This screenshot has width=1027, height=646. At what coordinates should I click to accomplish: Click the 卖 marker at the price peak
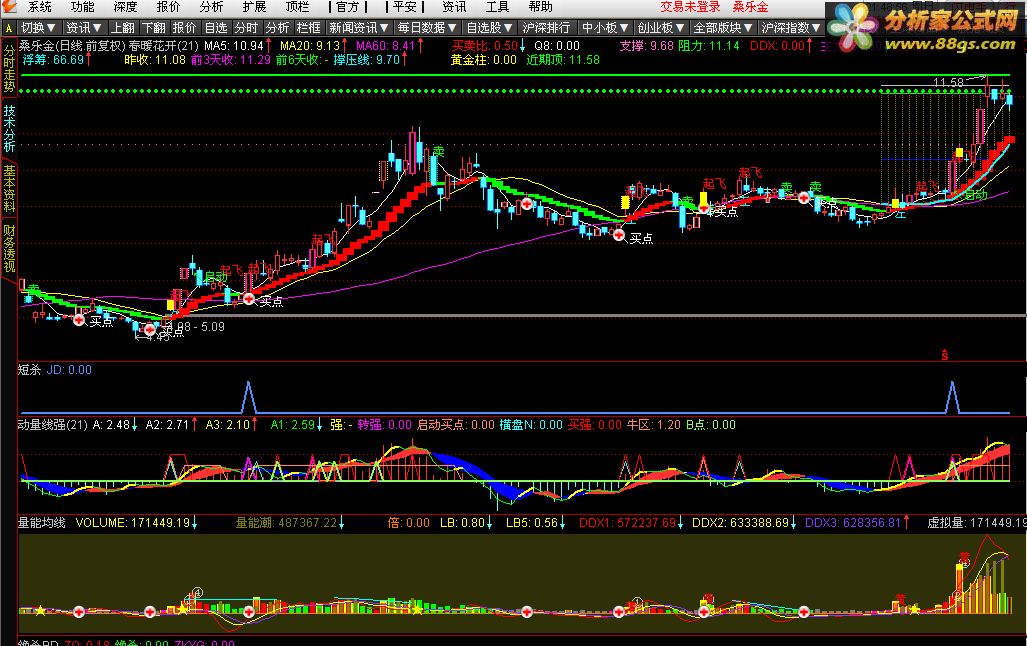[x=438, y=152]
